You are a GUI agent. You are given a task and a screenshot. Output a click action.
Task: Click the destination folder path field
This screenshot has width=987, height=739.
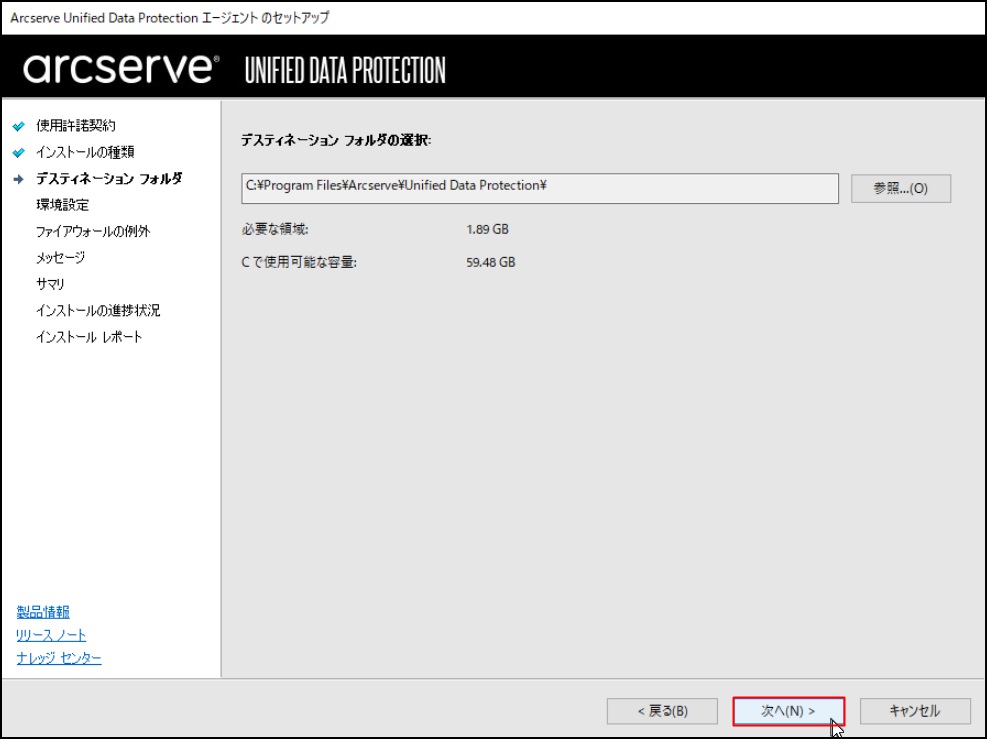(x=539, y=188)
